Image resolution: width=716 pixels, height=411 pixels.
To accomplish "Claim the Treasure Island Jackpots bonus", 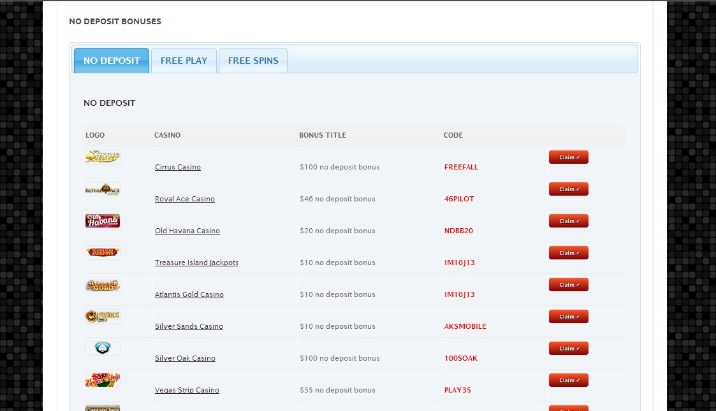I will pyautogui.click(x=569, y=253).
